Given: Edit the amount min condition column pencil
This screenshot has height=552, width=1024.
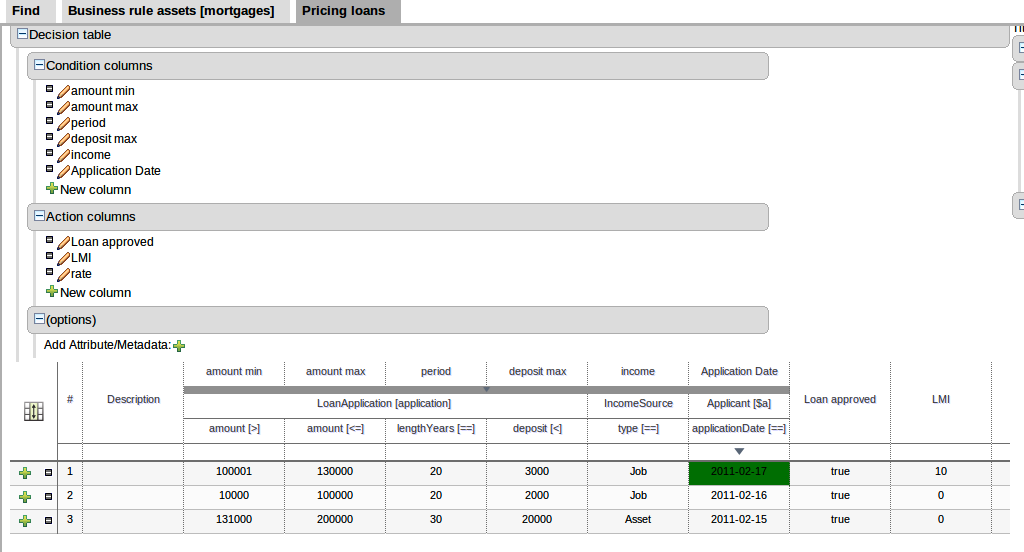Looking at the screenshot, I should [63, 91].
